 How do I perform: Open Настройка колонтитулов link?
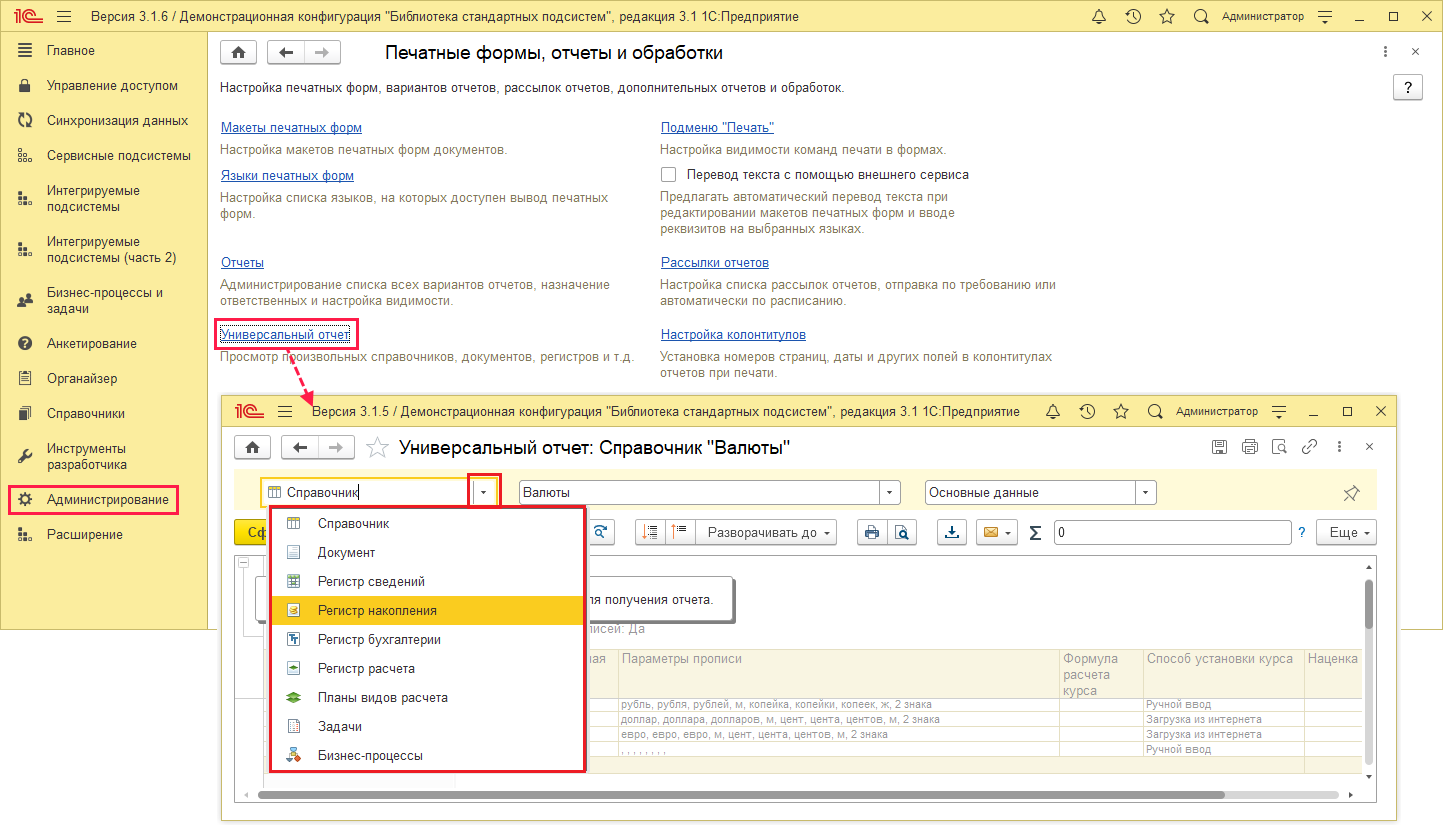(x=733, y=335)
